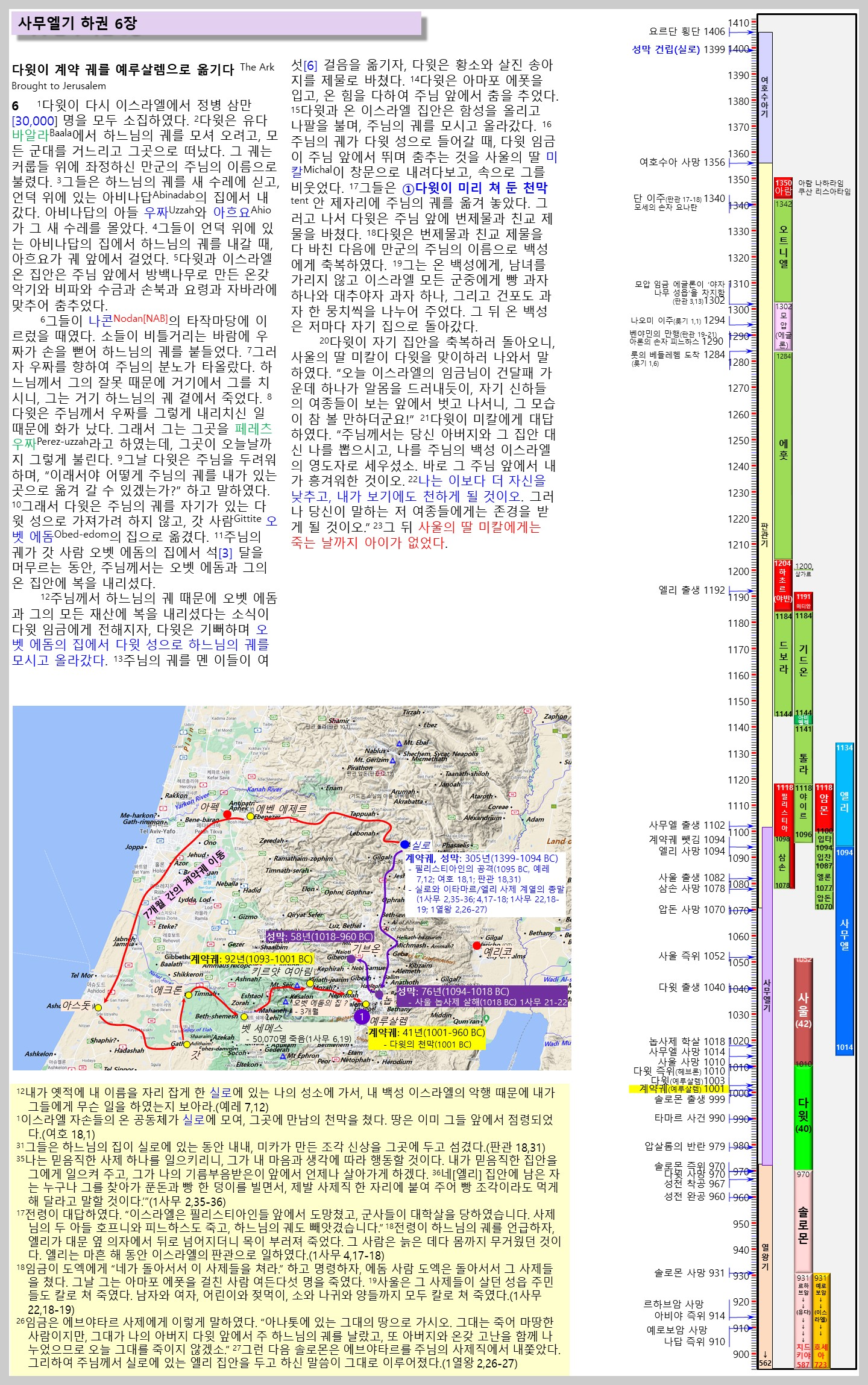
Task: Click the 드보라 timeline bar
Action: (x=783, y=663)
